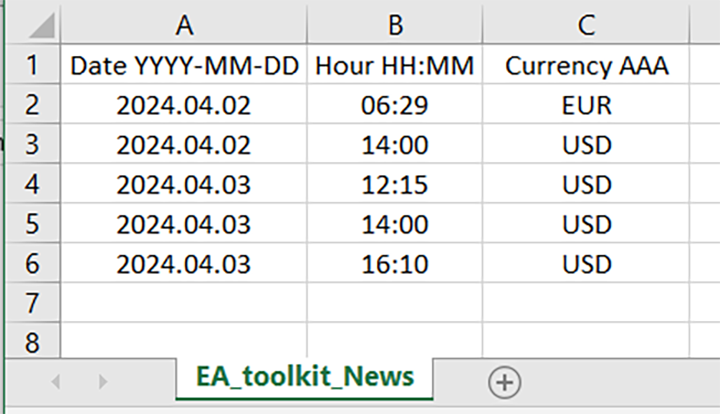Select column C header

[x=586, y=24]
